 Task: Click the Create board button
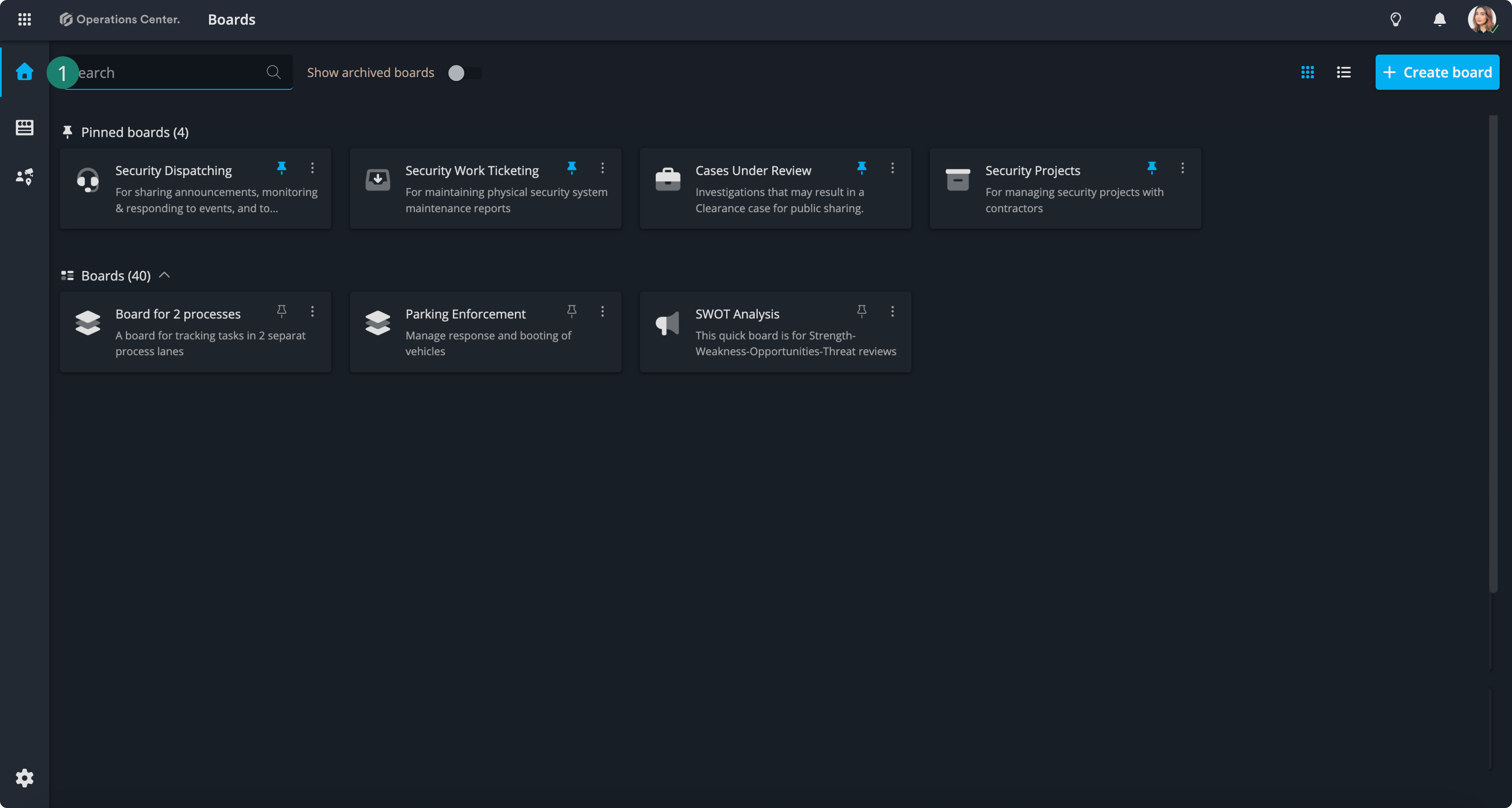click(1437, 72)
